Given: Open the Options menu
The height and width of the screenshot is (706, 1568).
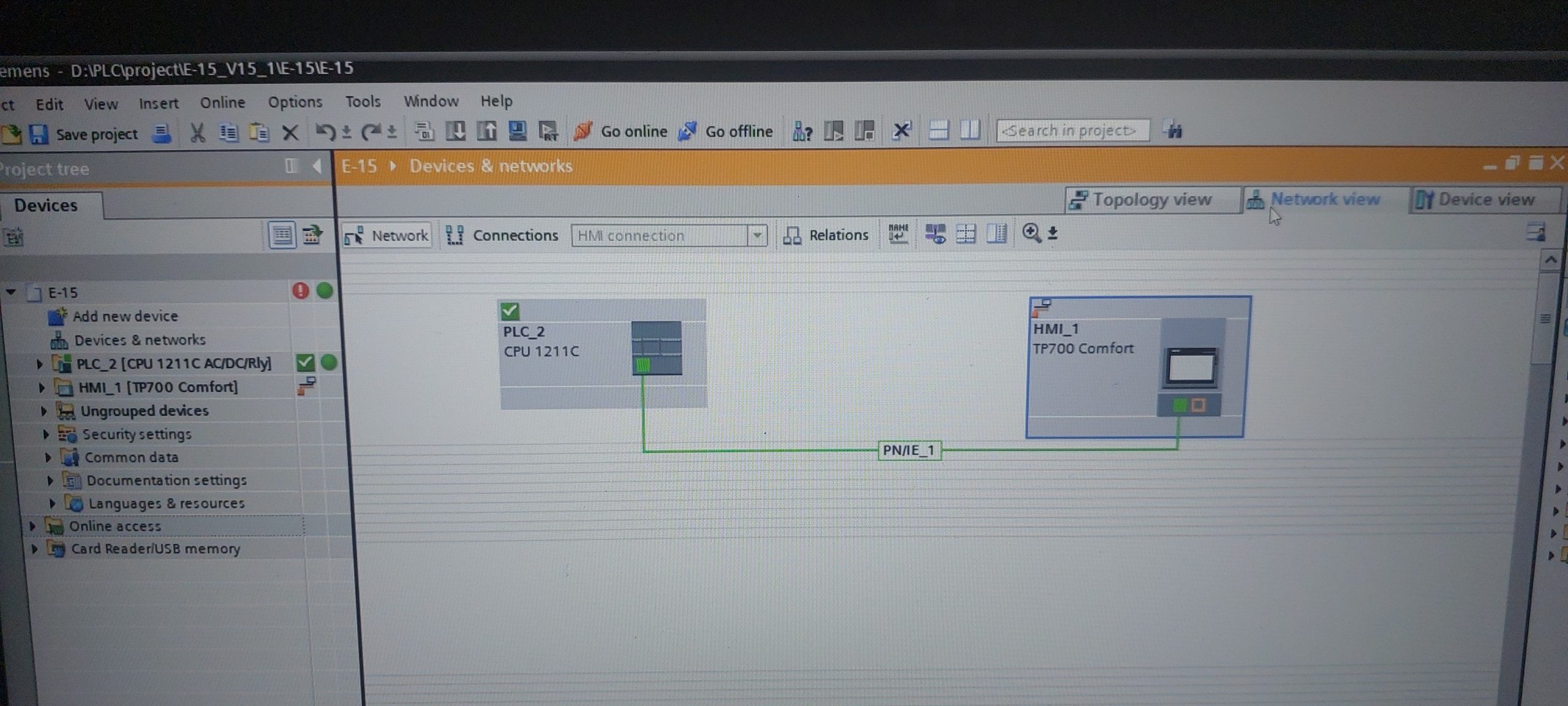Looking at the screenshot, I should point(295,102).
